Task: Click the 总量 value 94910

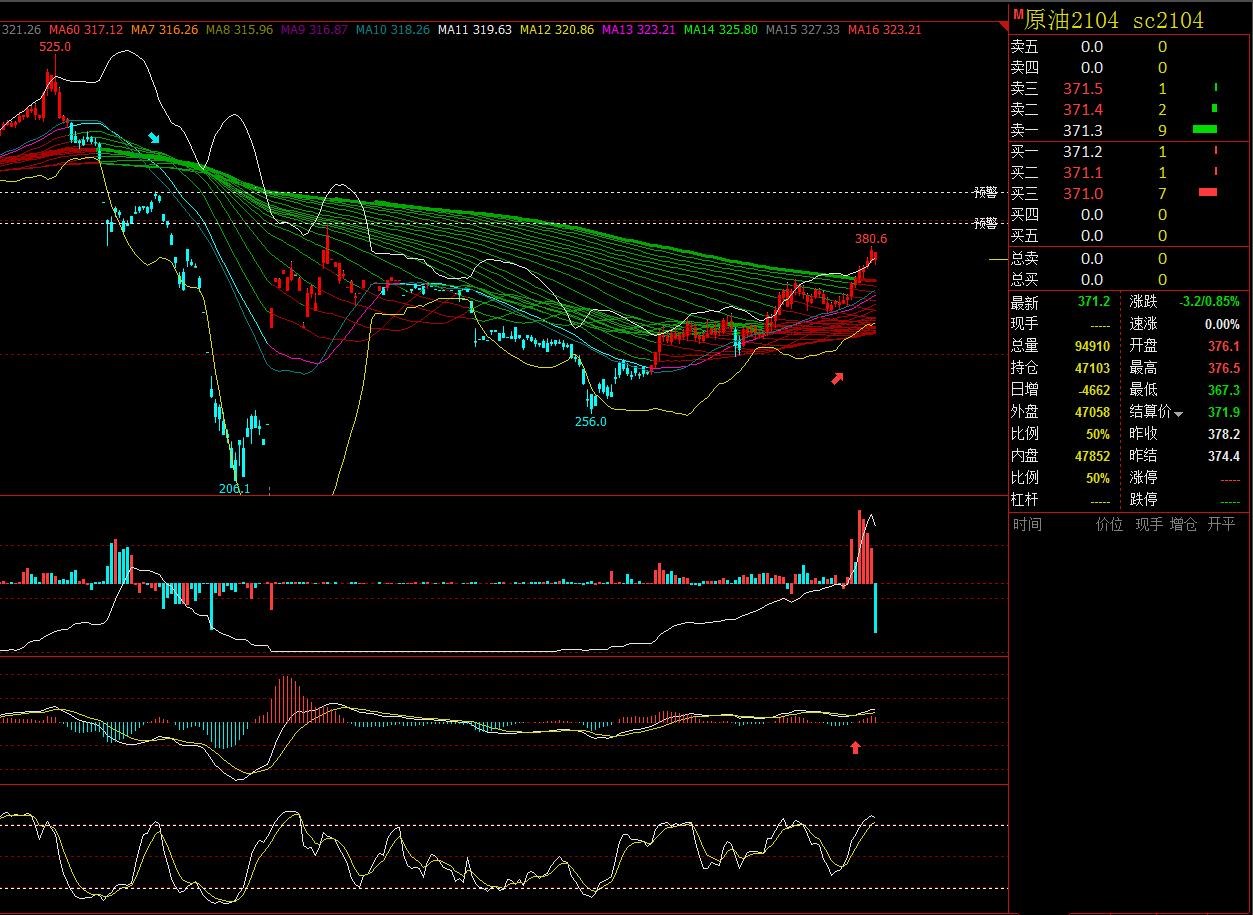Action: [1093, 346]
